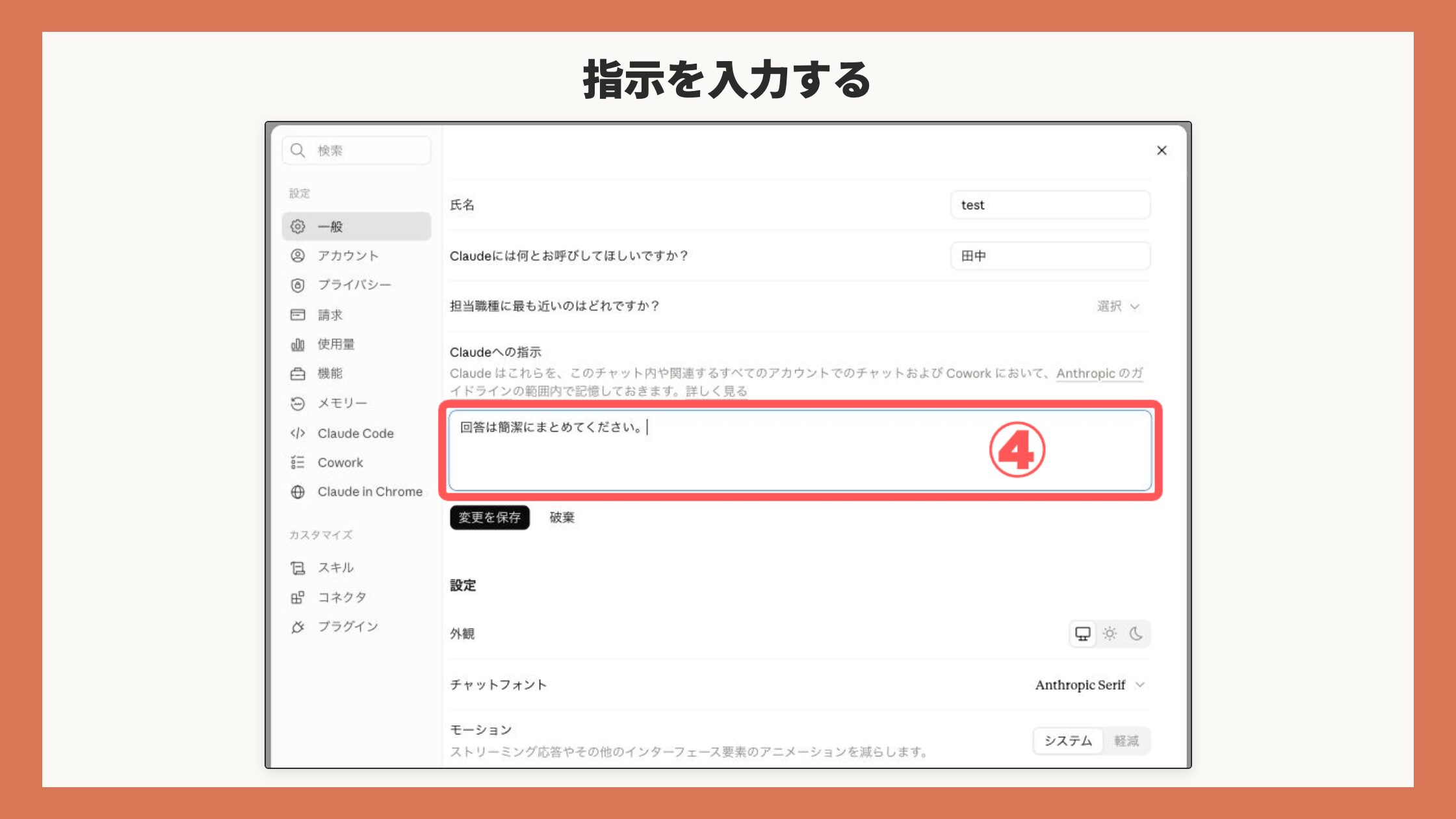Click the スキル scroll icon
The width and height of the screenshot is (1456, 819).
(298, 568)
